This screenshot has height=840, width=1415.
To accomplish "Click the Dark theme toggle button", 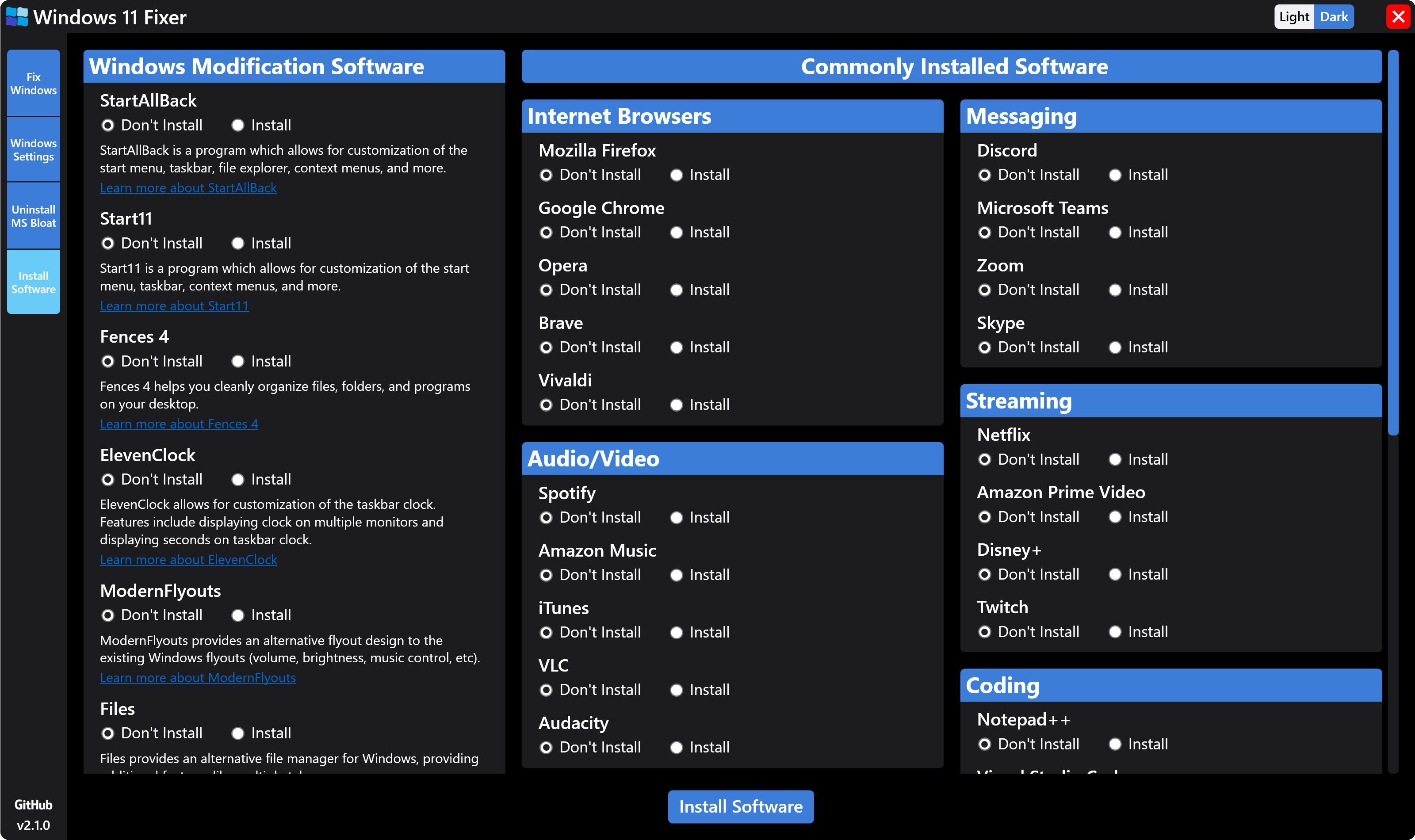I will 1335,17.
